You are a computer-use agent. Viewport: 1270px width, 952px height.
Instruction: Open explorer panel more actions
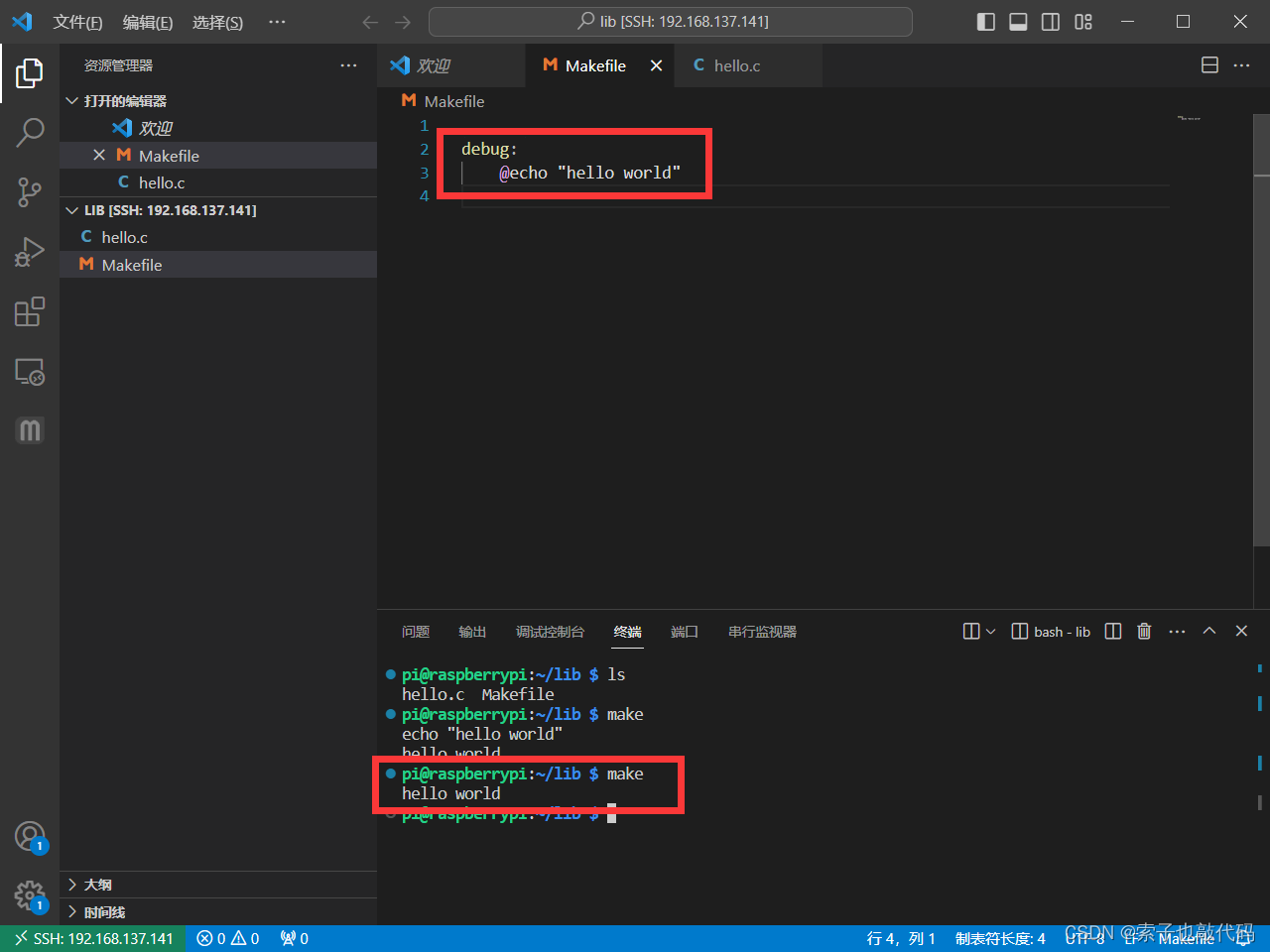348,65
